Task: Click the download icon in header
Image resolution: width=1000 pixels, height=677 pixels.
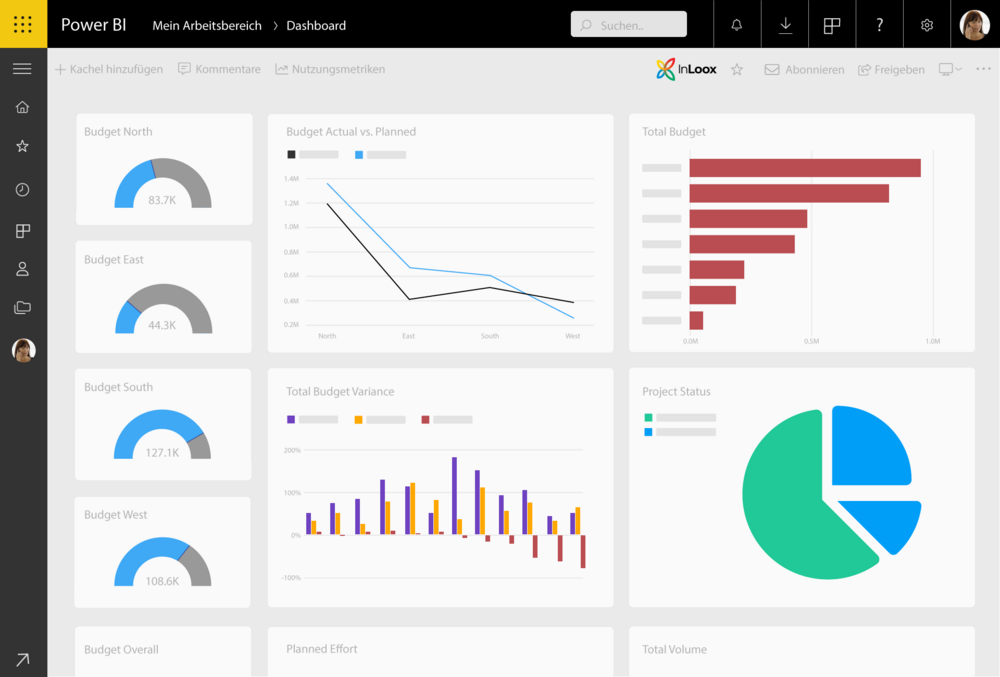Action: point(785,25)
